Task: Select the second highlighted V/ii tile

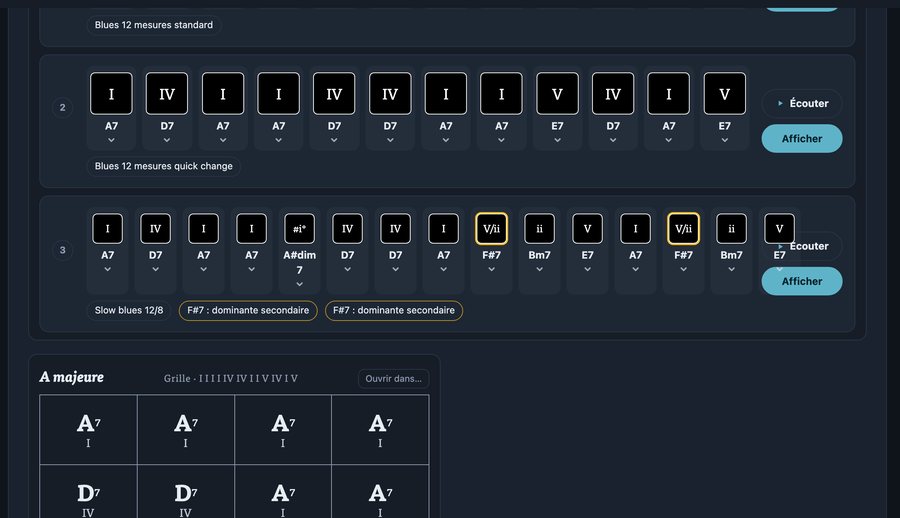Action: 684,229
